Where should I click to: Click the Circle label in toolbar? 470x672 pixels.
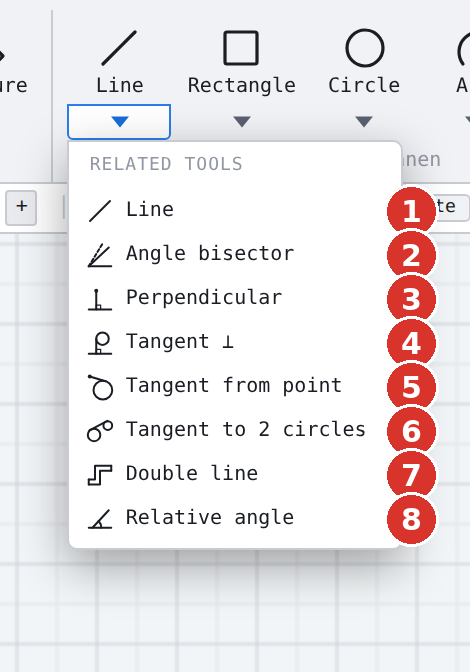point(364,85)
